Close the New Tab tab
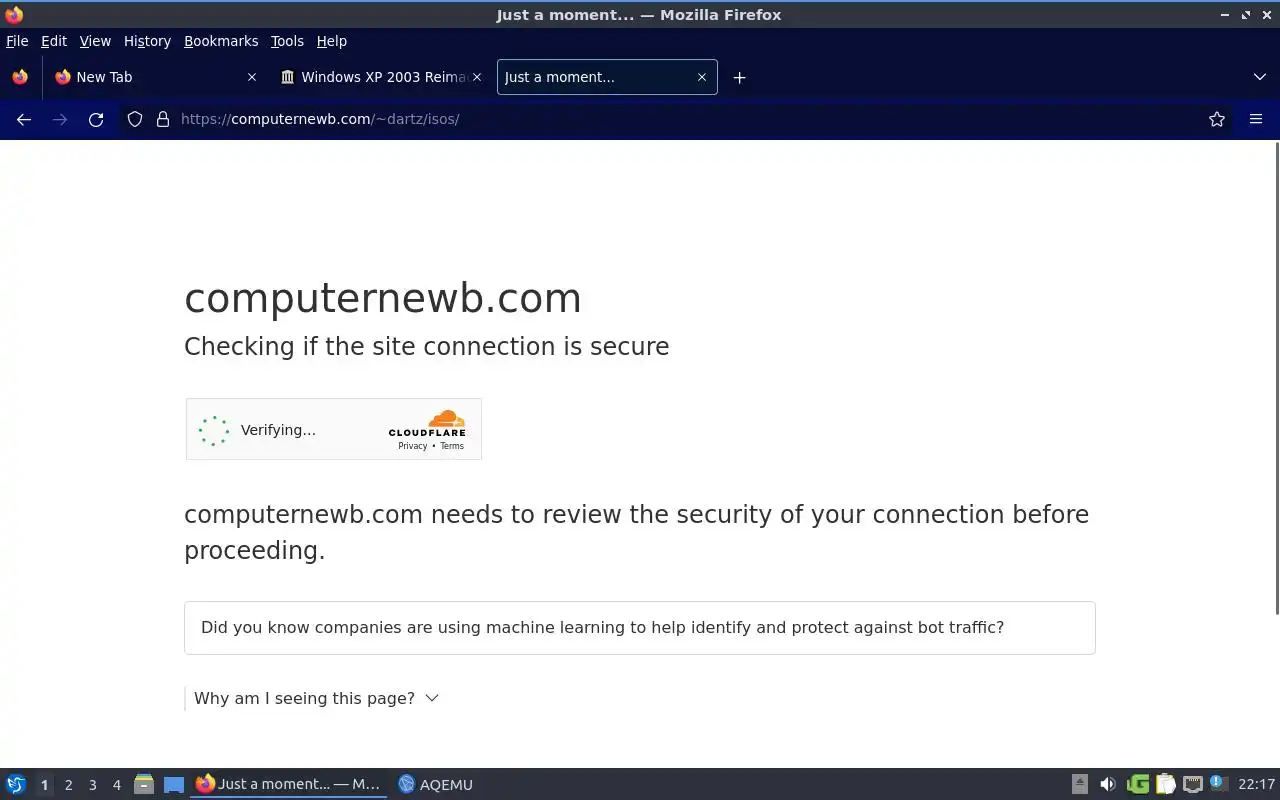Screen dimensions: 1280x800 click(252, 77)
